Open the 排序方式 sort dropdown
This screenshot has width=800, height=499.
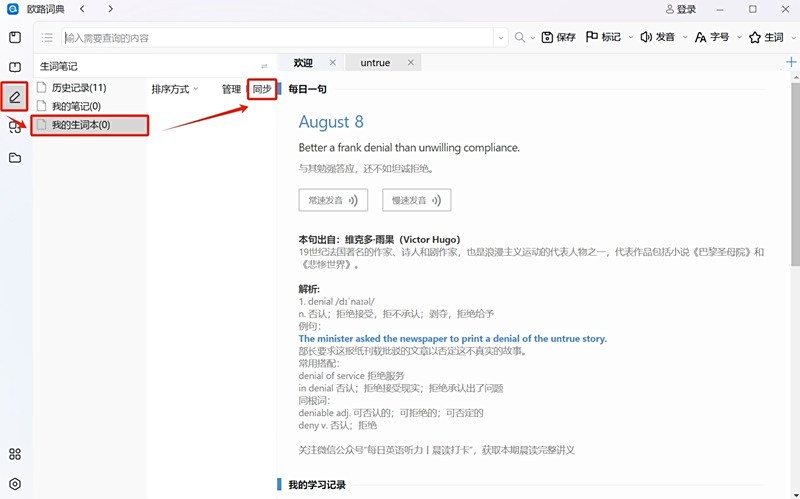click(x=175, y=89)
